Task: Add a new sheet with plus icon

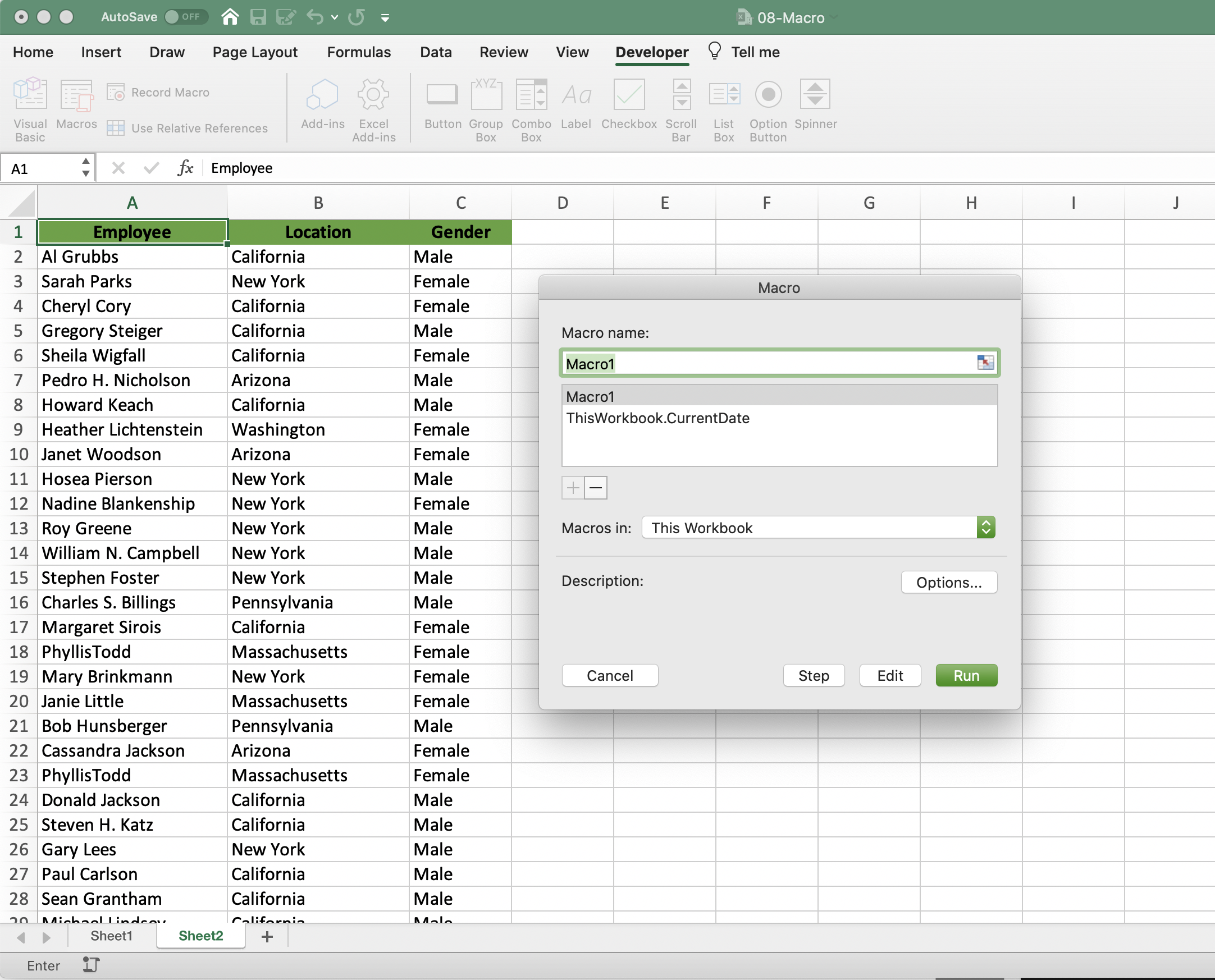Action: (267, 937)
